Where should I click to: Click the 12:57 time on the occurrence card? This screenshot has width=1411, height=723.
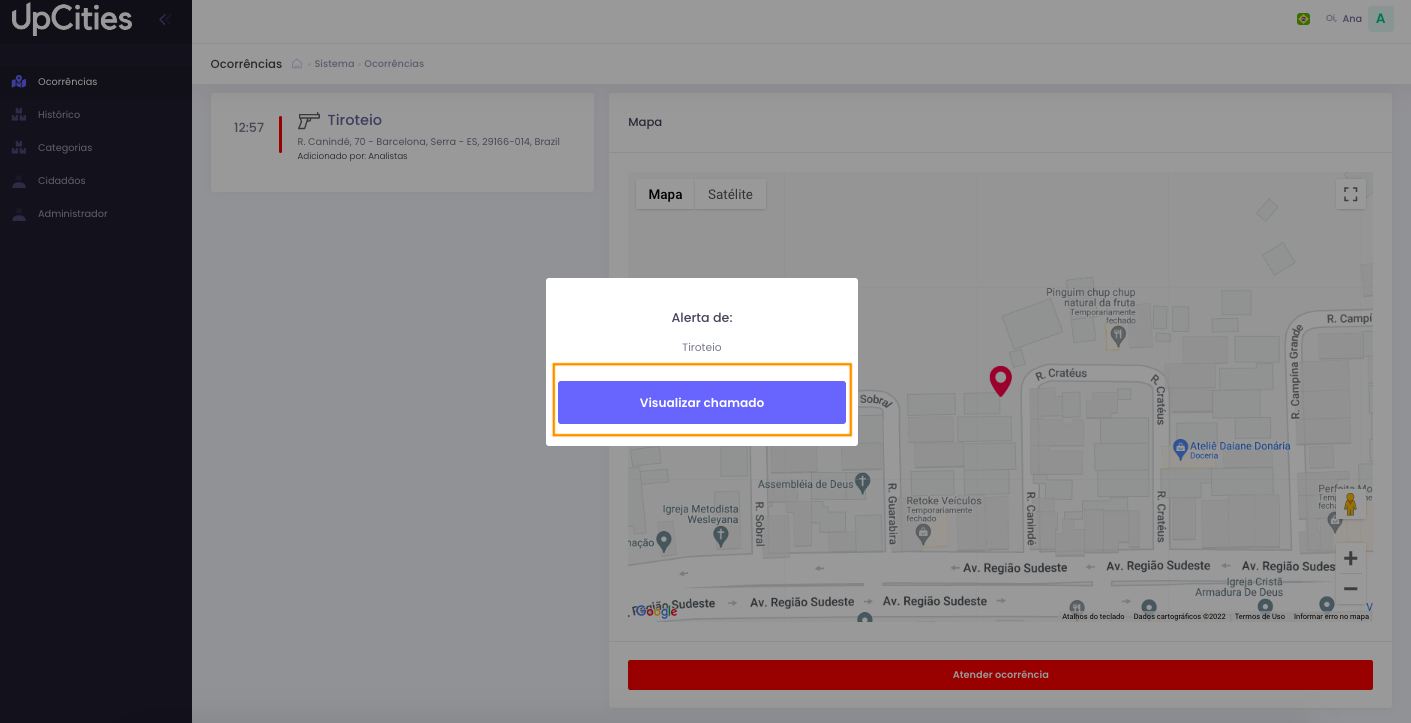click(x=249, y=128)
